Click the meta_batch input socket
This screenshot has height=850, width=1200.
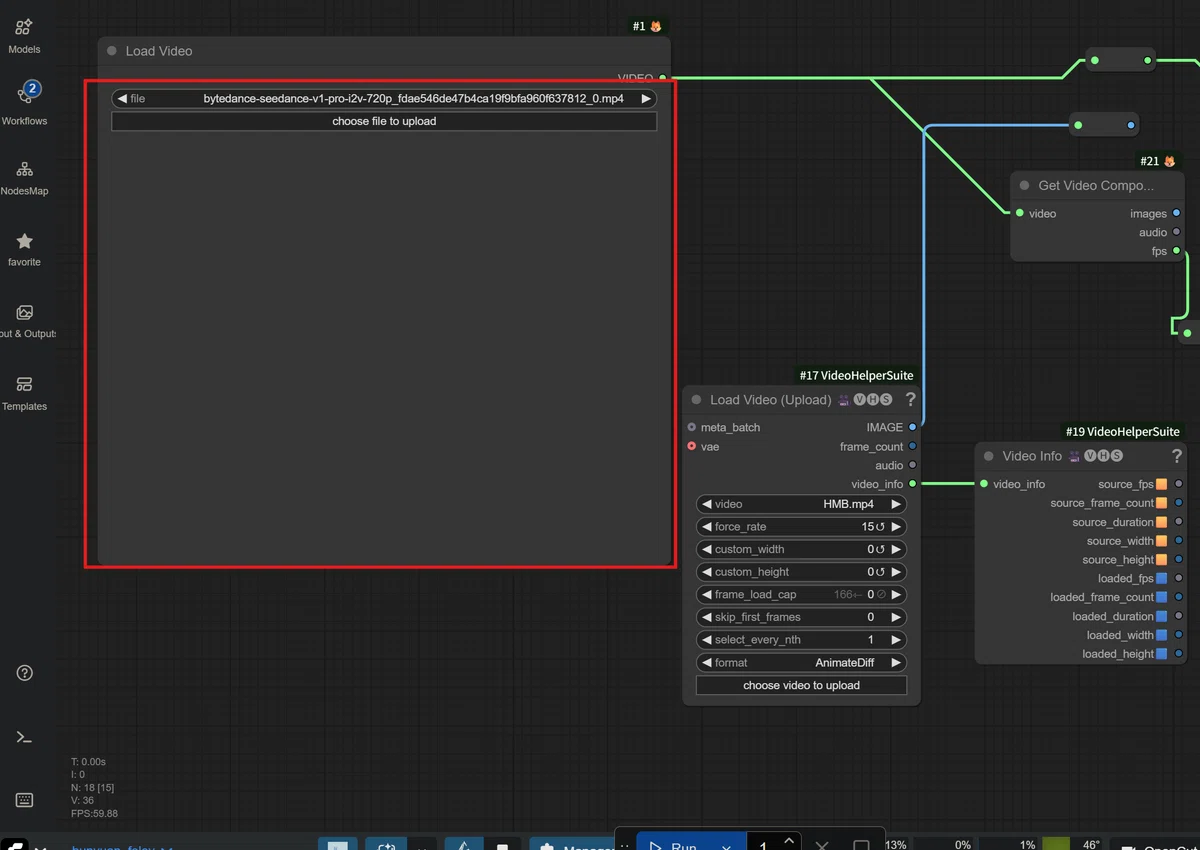(x=691, y=427)
